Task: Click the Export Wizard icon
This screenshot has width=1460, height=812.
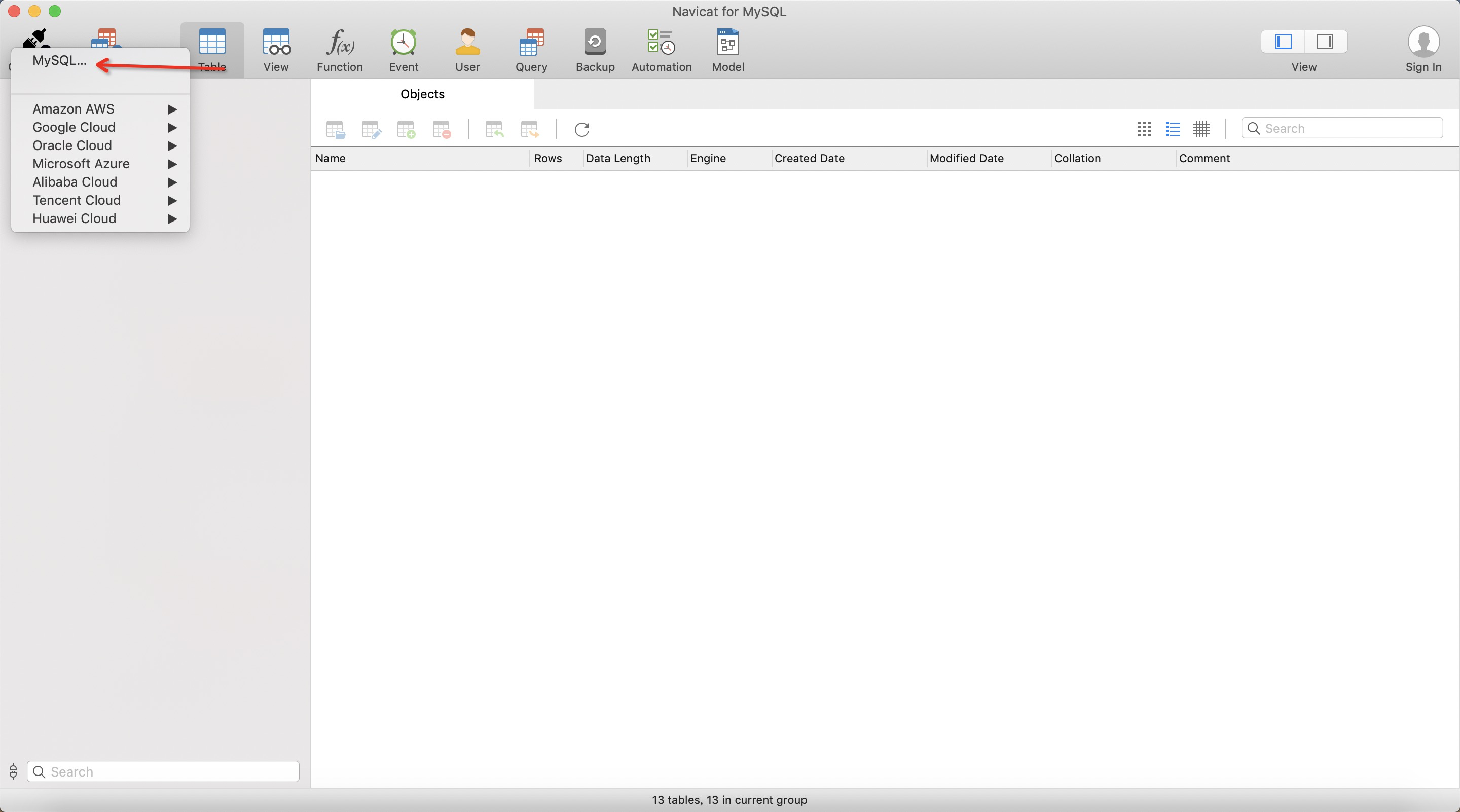Action: [x=529, y=129]
